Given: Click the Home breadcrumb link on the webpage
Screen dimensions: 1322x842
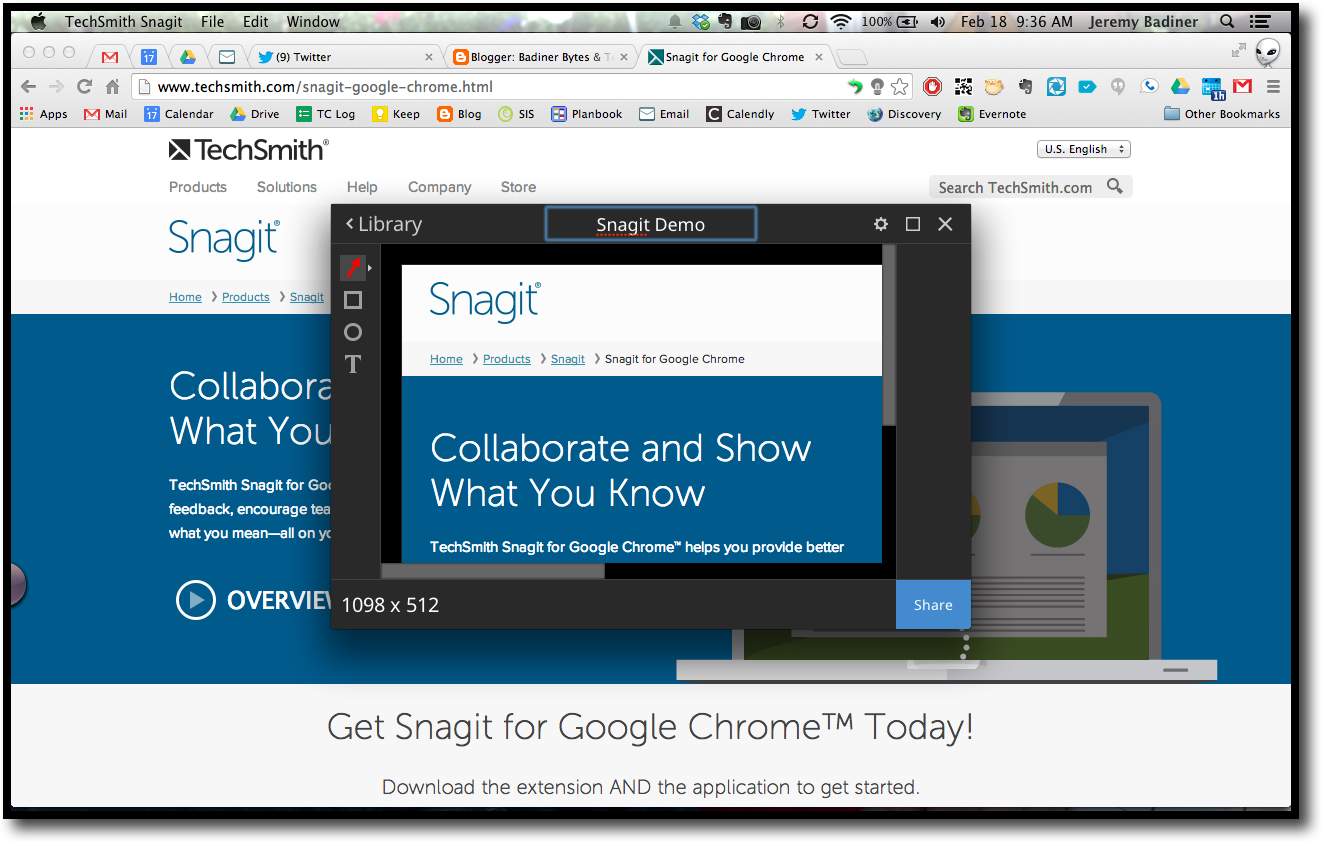Looking at the screenshot, I should (185, 297).
